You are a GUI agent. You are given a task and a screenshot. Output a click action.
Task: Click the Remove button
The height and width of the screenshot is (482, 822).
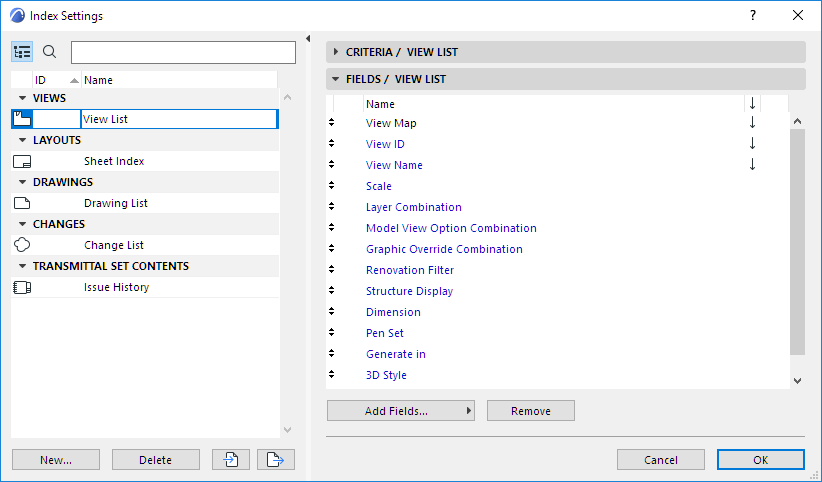point(531,411)
